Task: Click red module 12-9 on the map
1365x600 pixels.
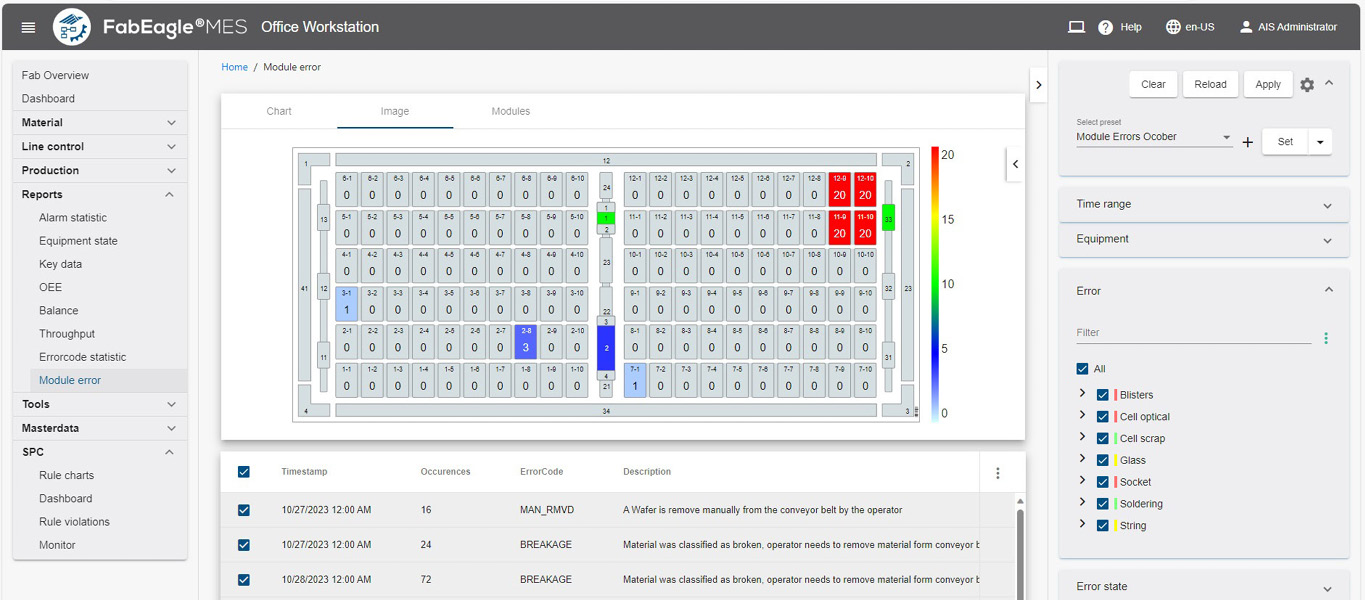Action: click(839, 190)
